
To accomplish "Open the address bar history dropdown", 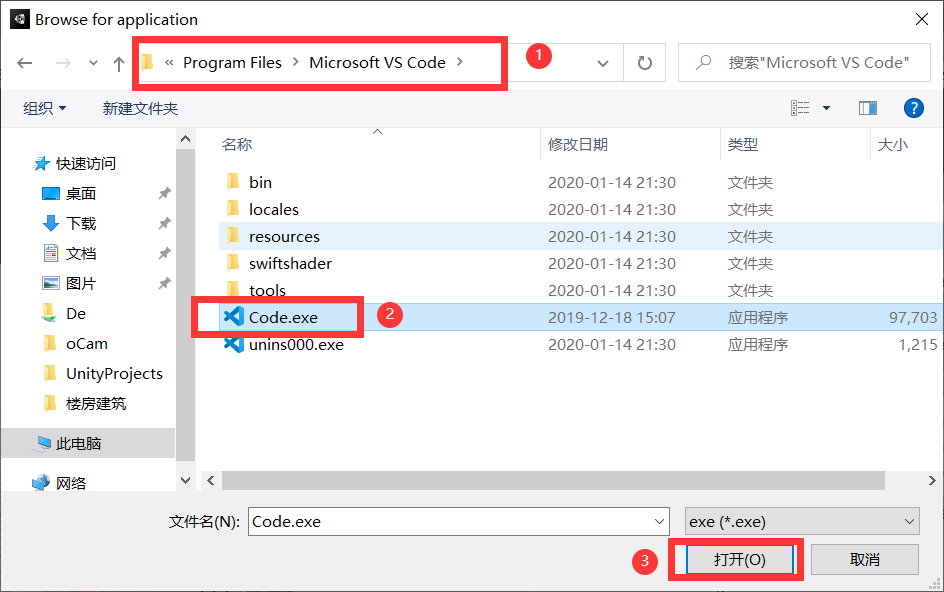I will [x=604, y=62].
